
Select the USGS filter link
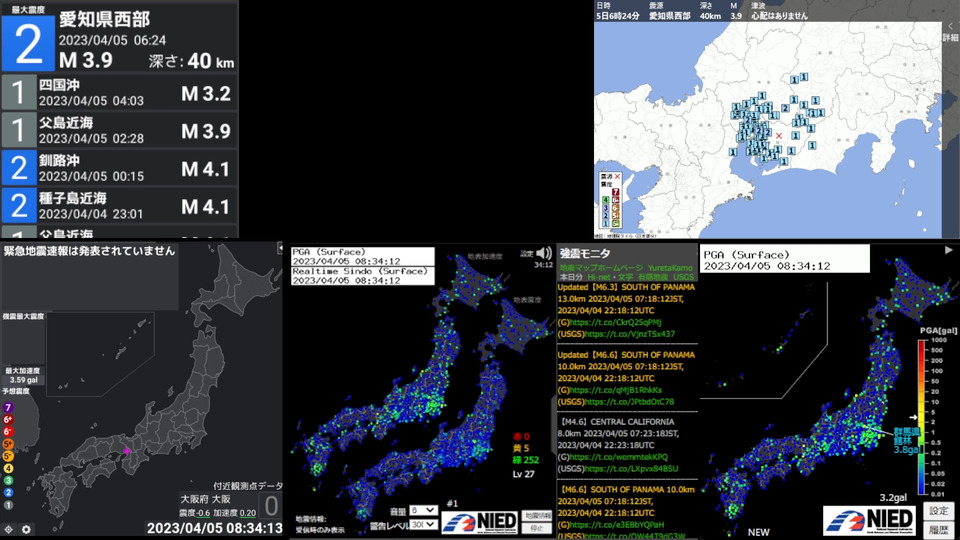(x=683, y=277)
